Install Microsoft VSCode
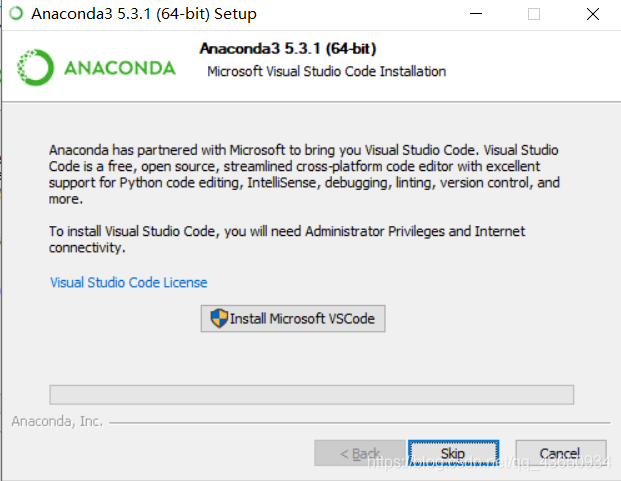 click(x=293, y=319)
